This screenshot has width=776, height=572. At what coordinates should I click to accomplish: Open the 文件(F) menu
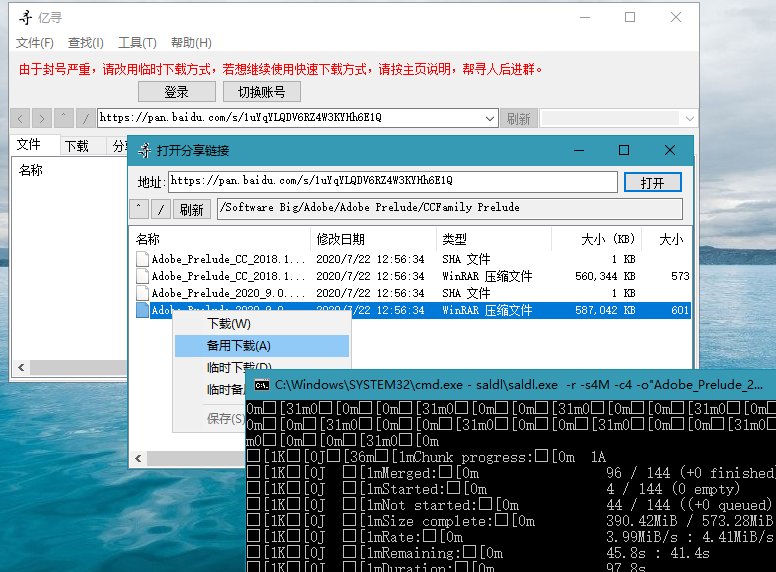pos(35,43)
